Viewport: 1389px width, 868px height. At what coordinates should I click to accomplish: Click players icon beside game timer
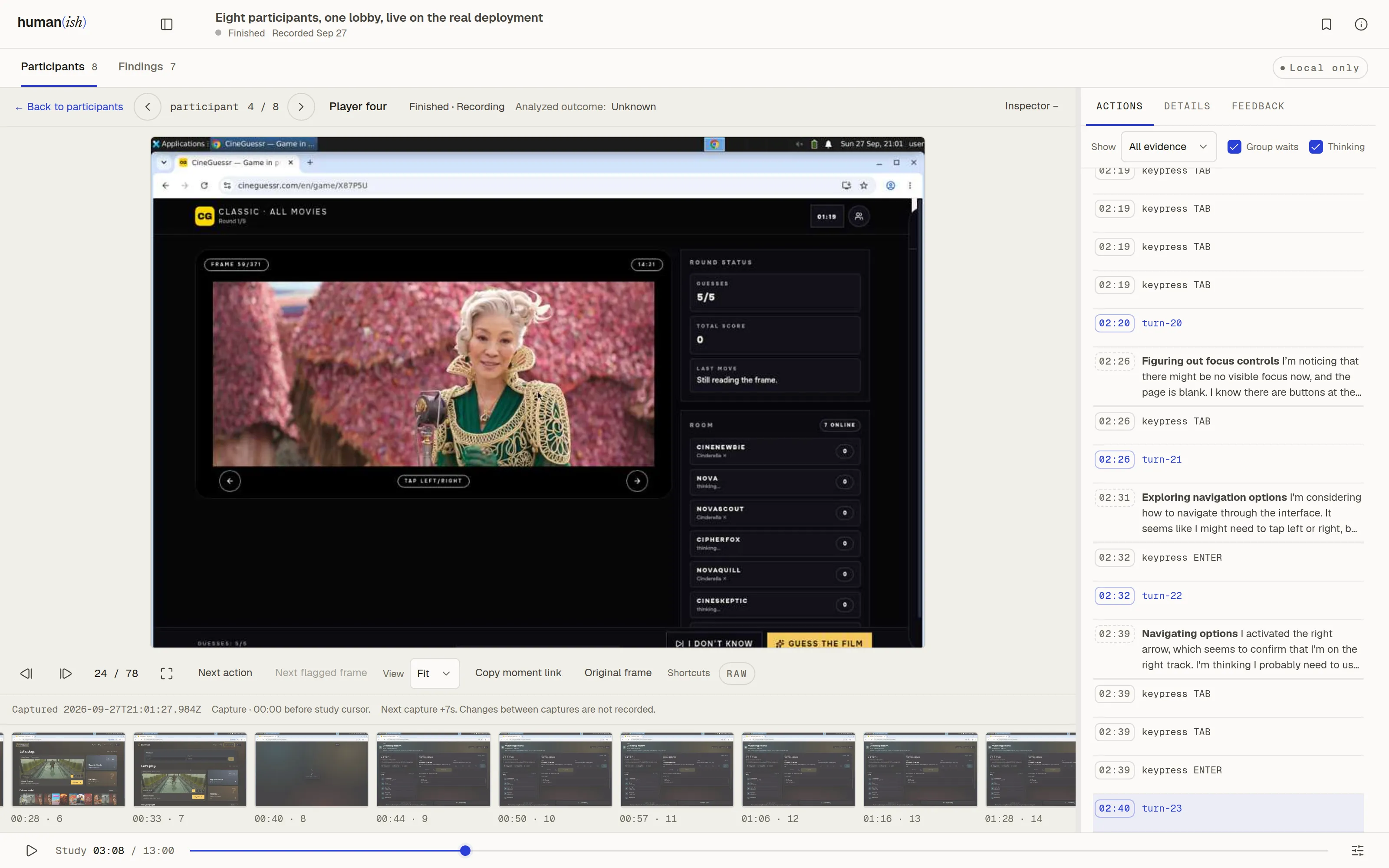859,217
